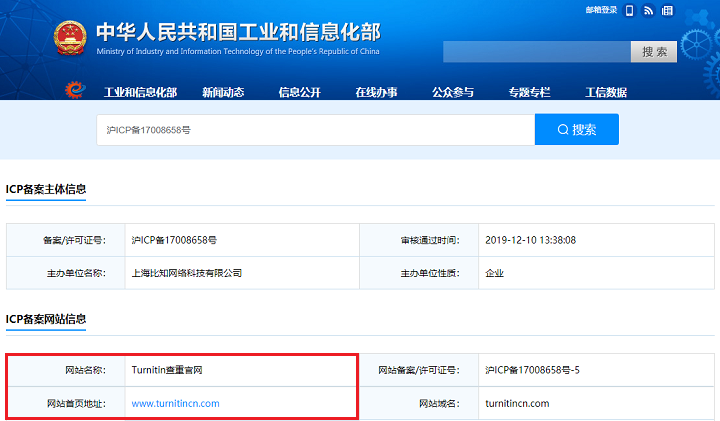The width and height of the screenshot is (720, 421).
Task: Open 信息公开 menu item
Action: pyautogui.click(x=299, y=92)
